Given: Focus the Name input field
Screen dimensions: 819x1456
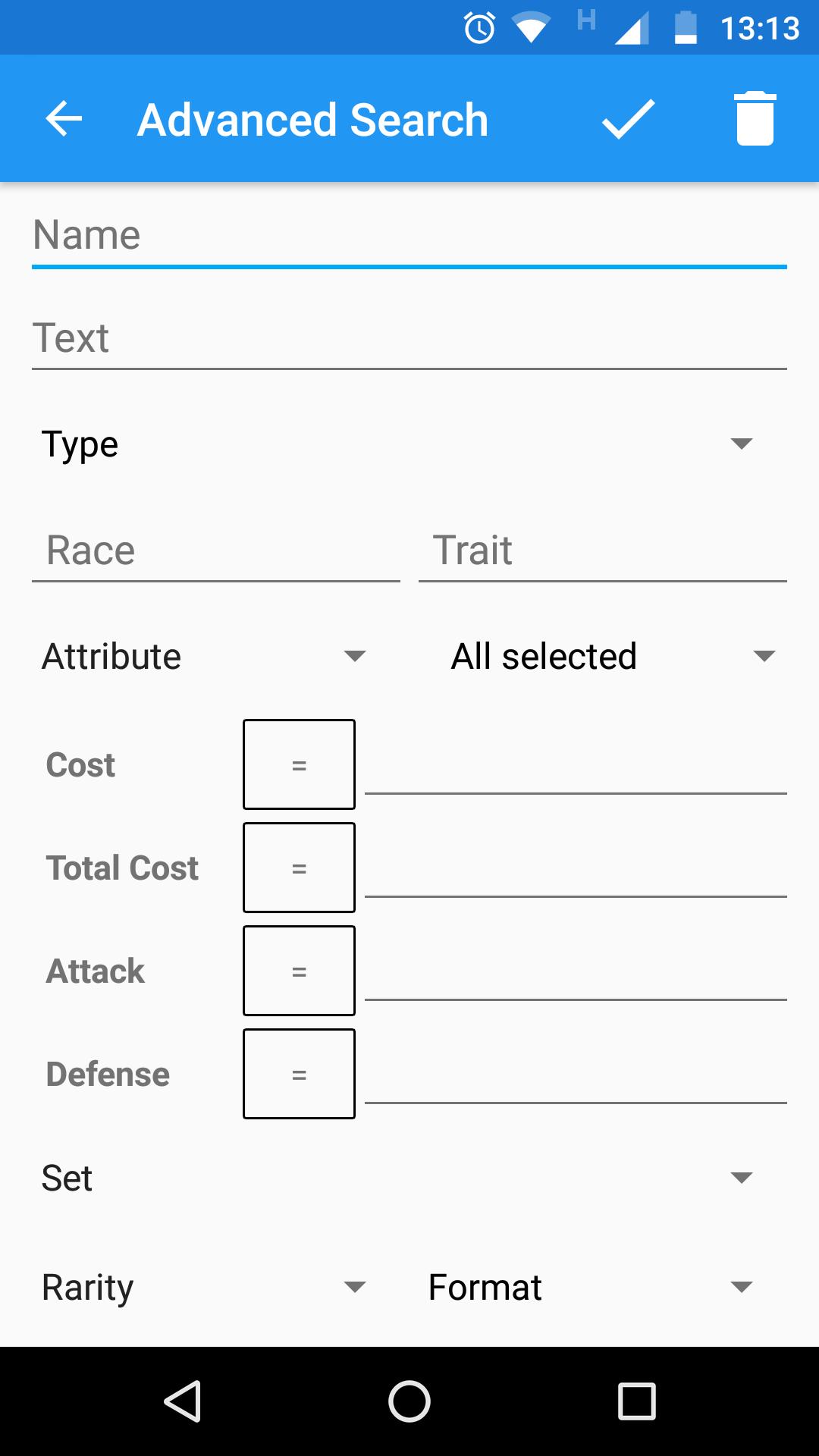Looking at the screenshot, I should tap(409, 235).
